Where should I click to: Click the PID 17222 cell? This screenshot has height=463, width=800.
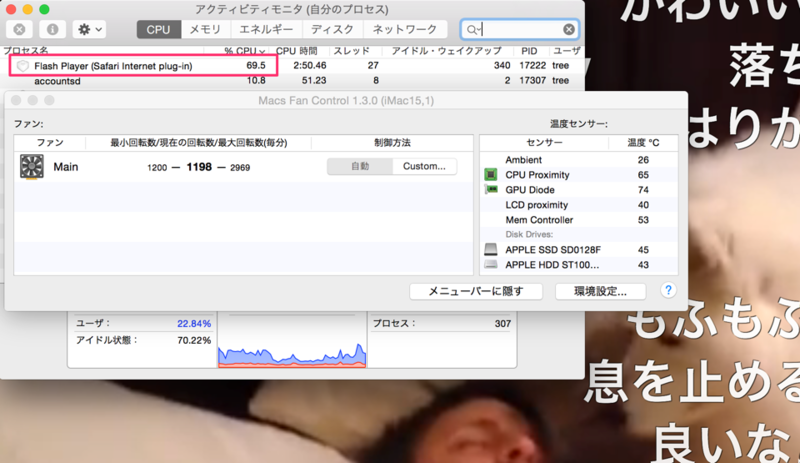click(532, 65)
